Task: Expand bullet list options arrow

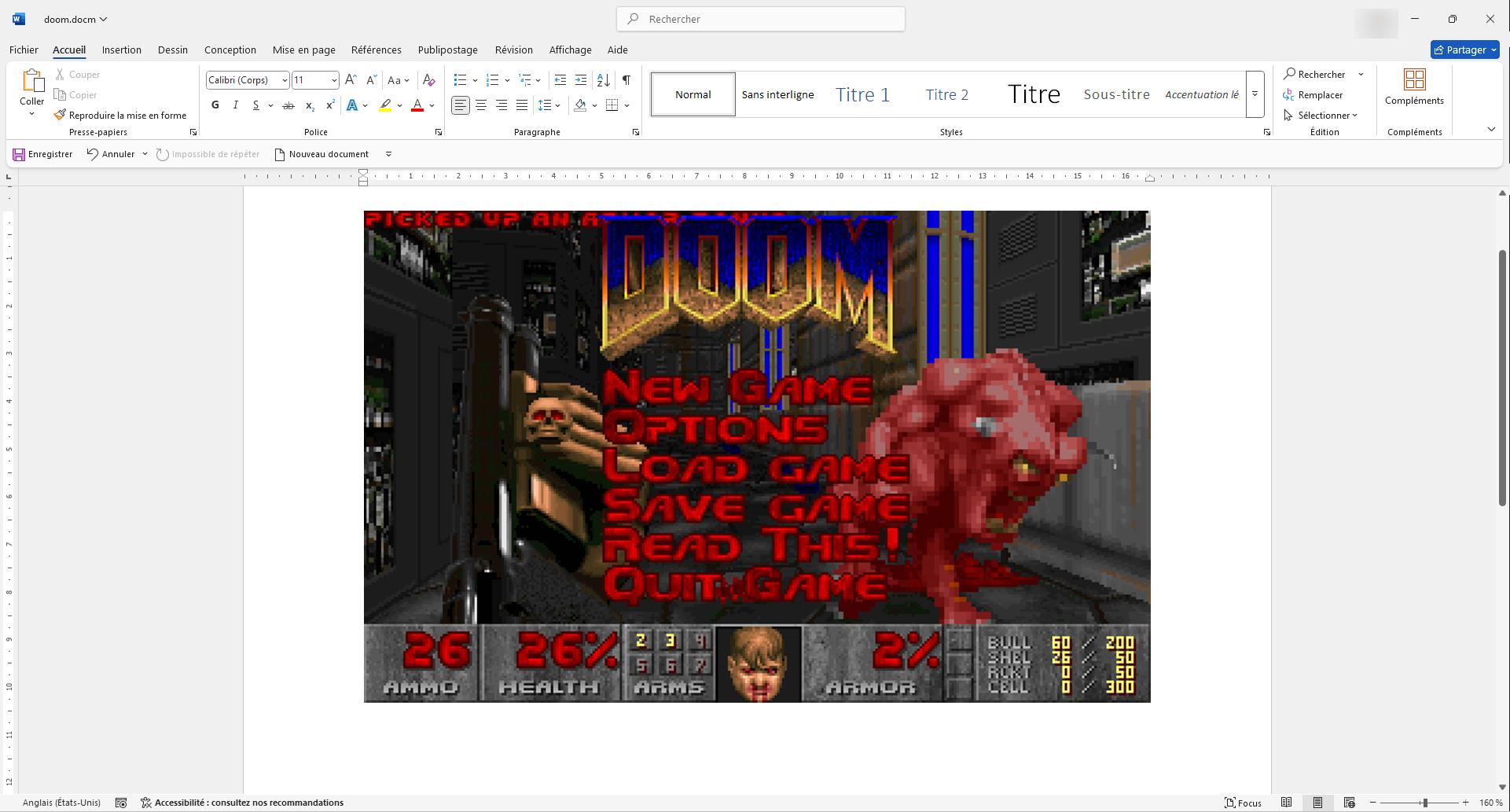Action: click(x=475, y=80)
